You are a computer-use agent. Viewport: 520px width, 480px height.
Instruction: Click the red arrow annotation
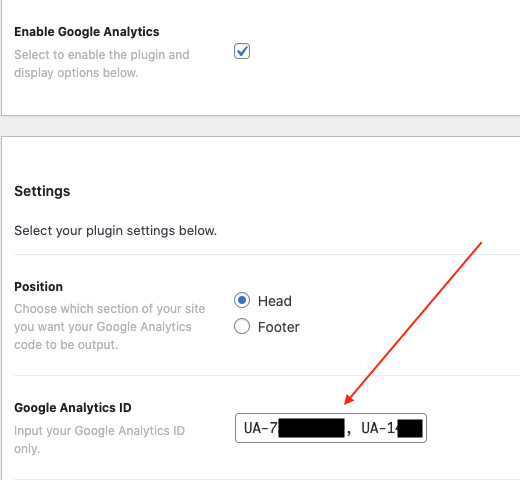point(413,323)
